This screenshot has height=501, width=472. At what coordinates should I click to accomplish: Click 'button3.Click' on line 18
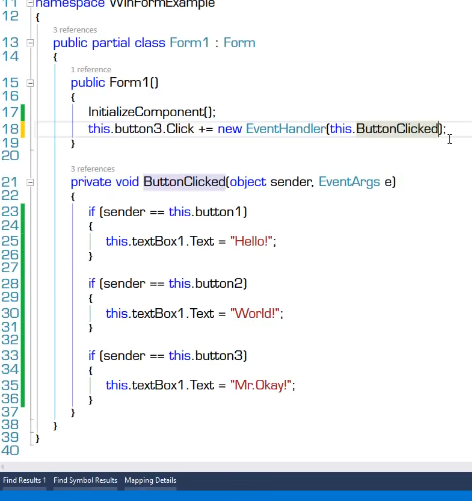154,129
